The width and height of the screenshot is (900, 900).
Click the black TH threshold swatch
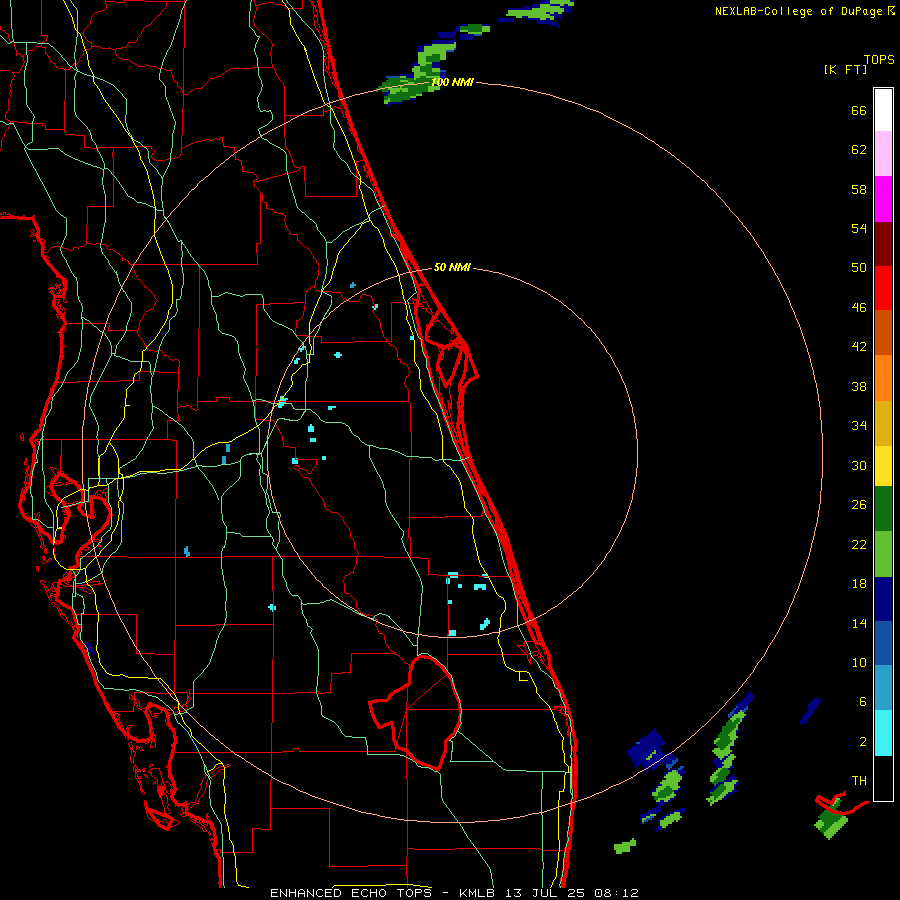[x=883, y=778]
